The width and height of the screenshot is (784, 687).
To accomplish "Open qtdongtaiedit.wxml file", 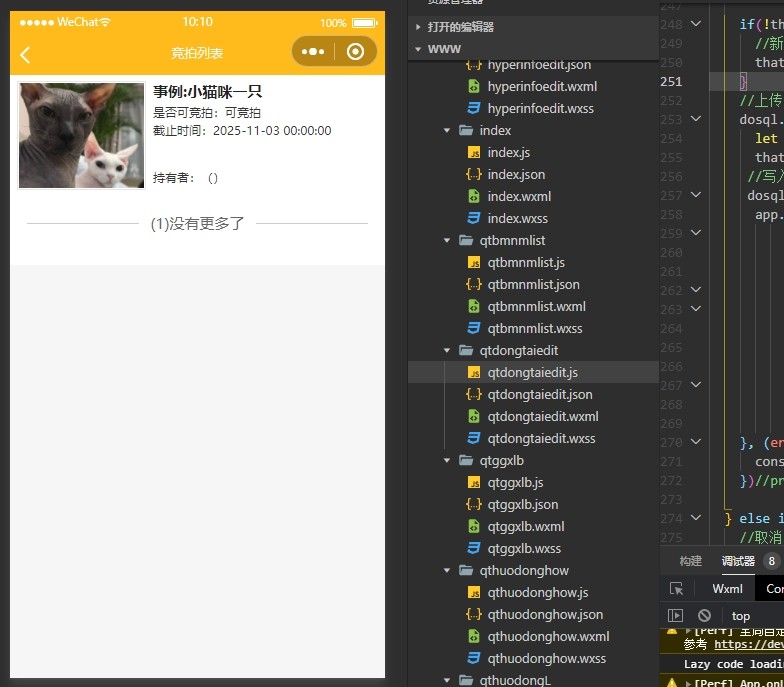I will pyautogui.click(x=543, y=416).
